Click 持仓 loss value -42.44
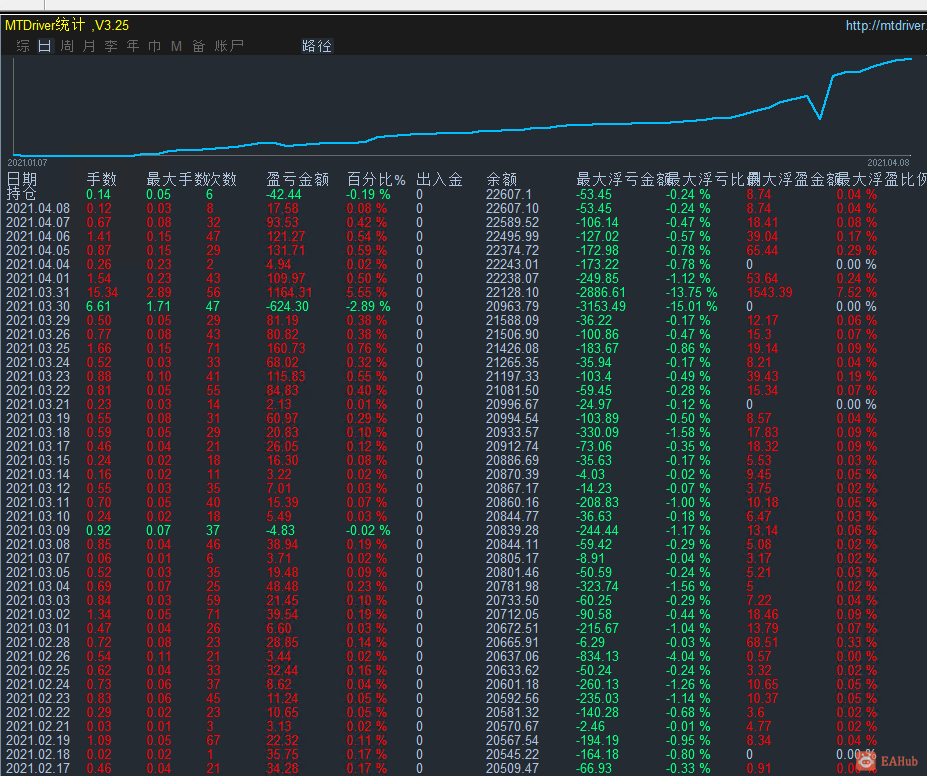Screen dimensions: 927x776 pyautogui.click(x=284, y=194)
